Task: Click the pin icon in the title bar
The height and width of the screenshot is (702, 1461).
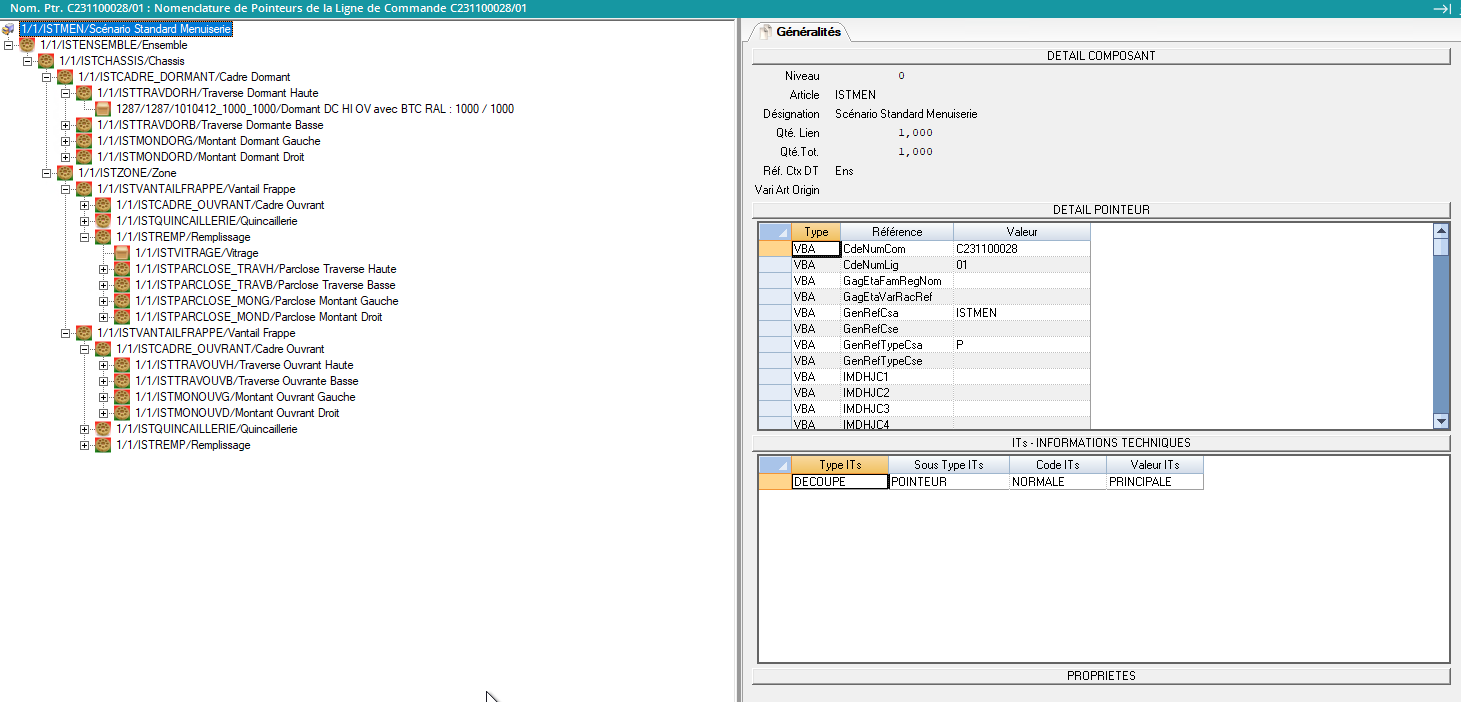Action: tap(1441, 8)
